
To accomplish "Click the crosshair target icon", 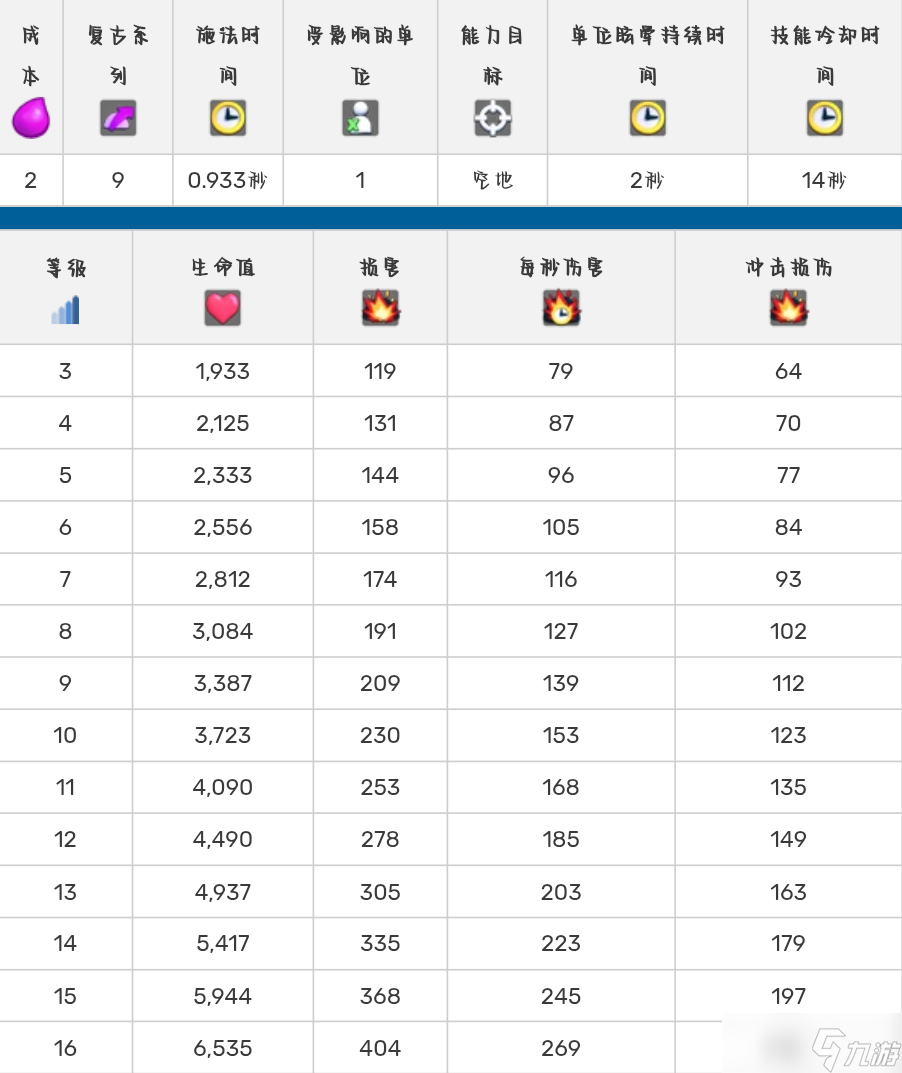I will [x=492, y=119].
